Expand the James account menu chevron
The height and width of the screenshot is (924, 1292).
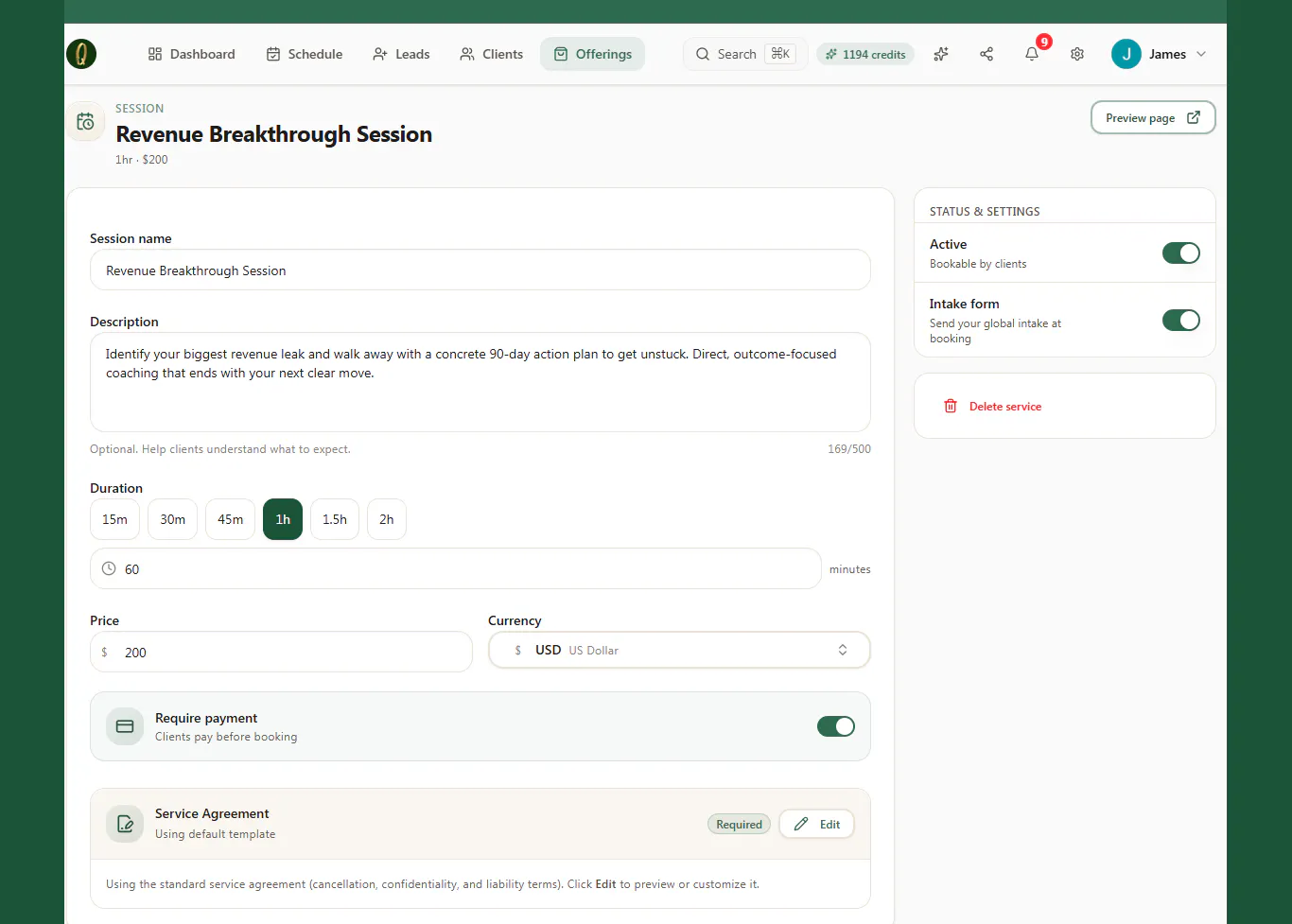pos(1201,54)
